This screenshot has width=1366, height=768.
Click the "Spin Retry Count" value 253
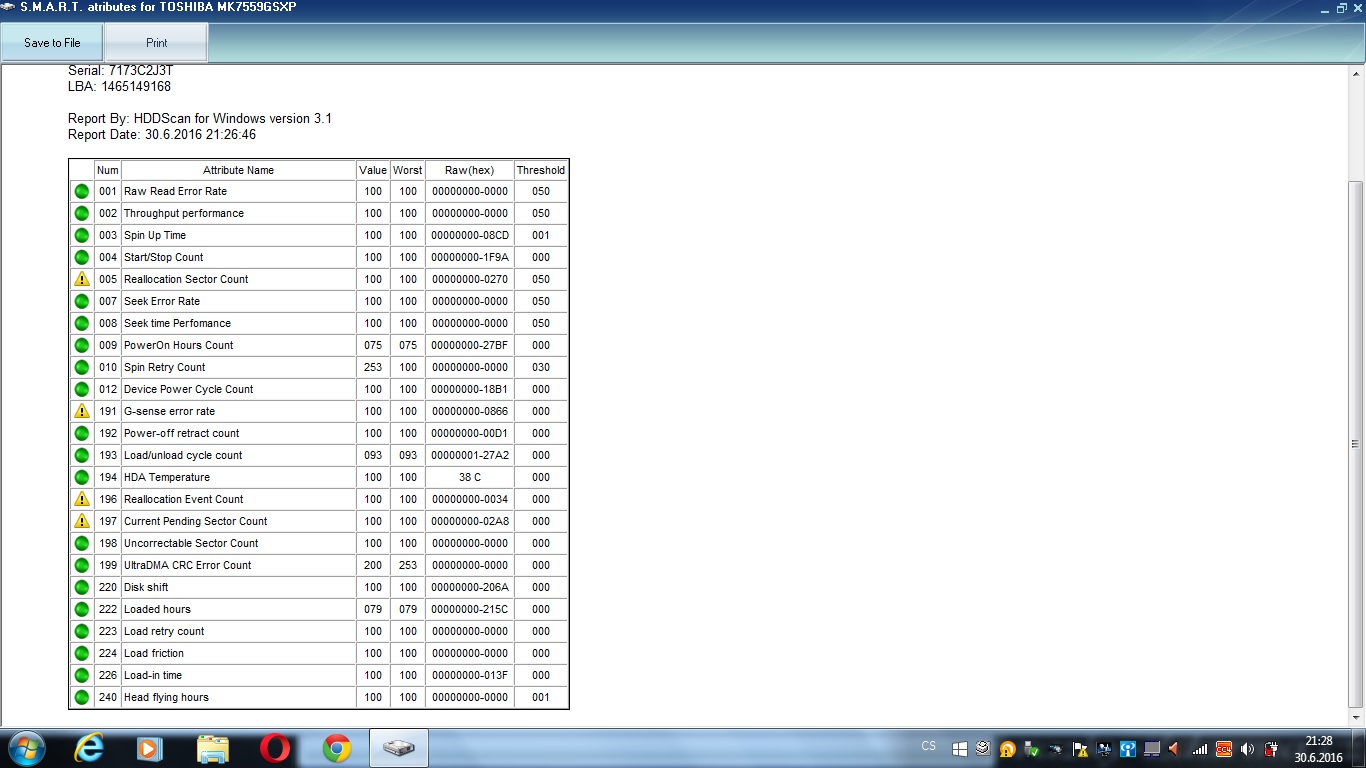click(373, 367)
